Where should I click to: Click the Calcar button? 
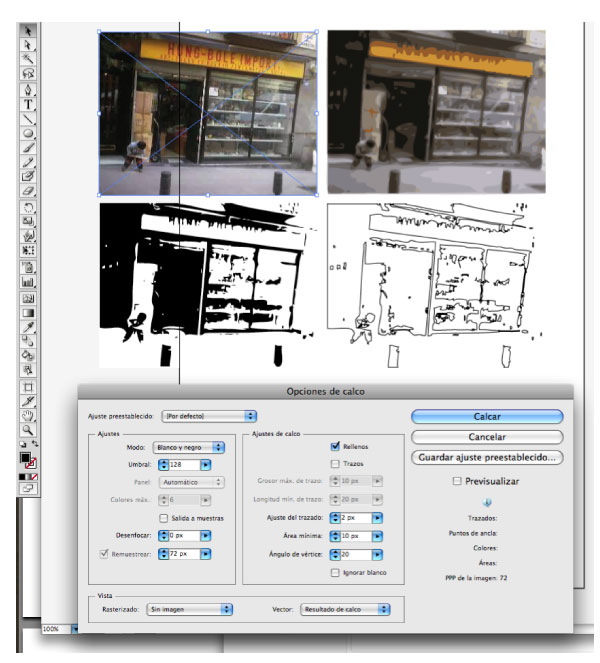tap(487, 416)
